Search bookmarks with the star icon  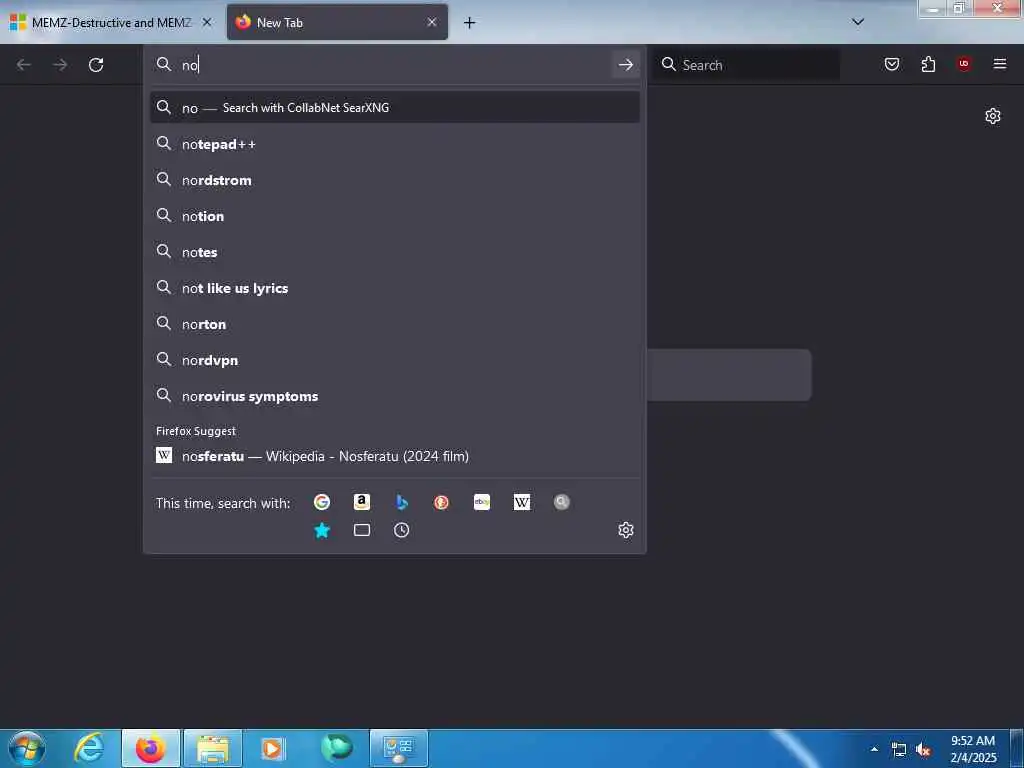322,530
